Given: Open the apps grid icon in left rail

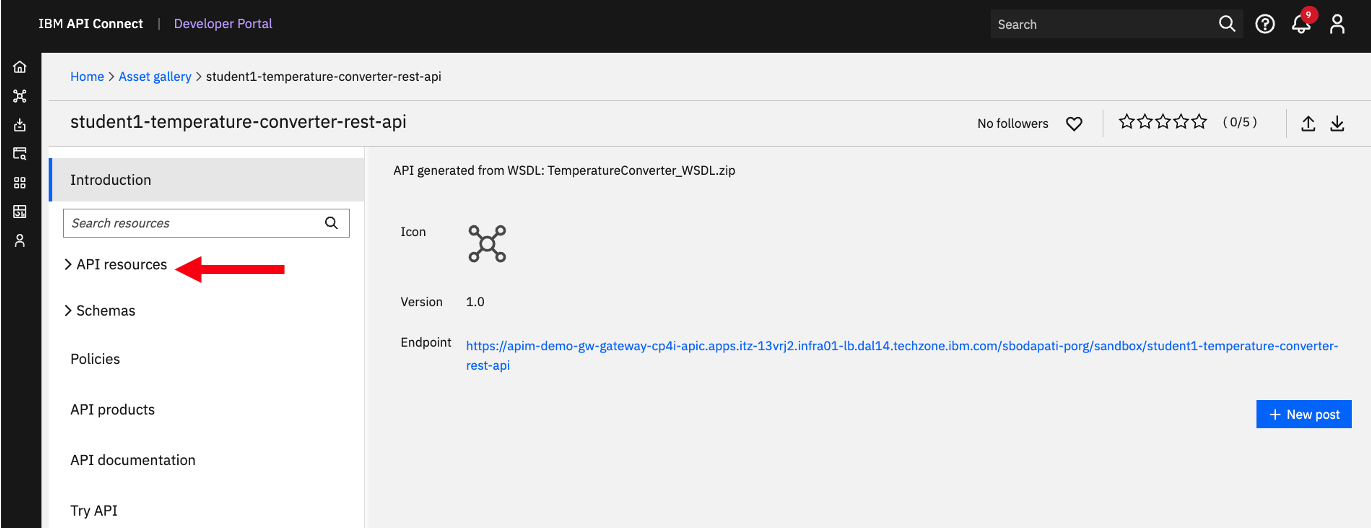Looking at the screenshot, I should point(20,183).
